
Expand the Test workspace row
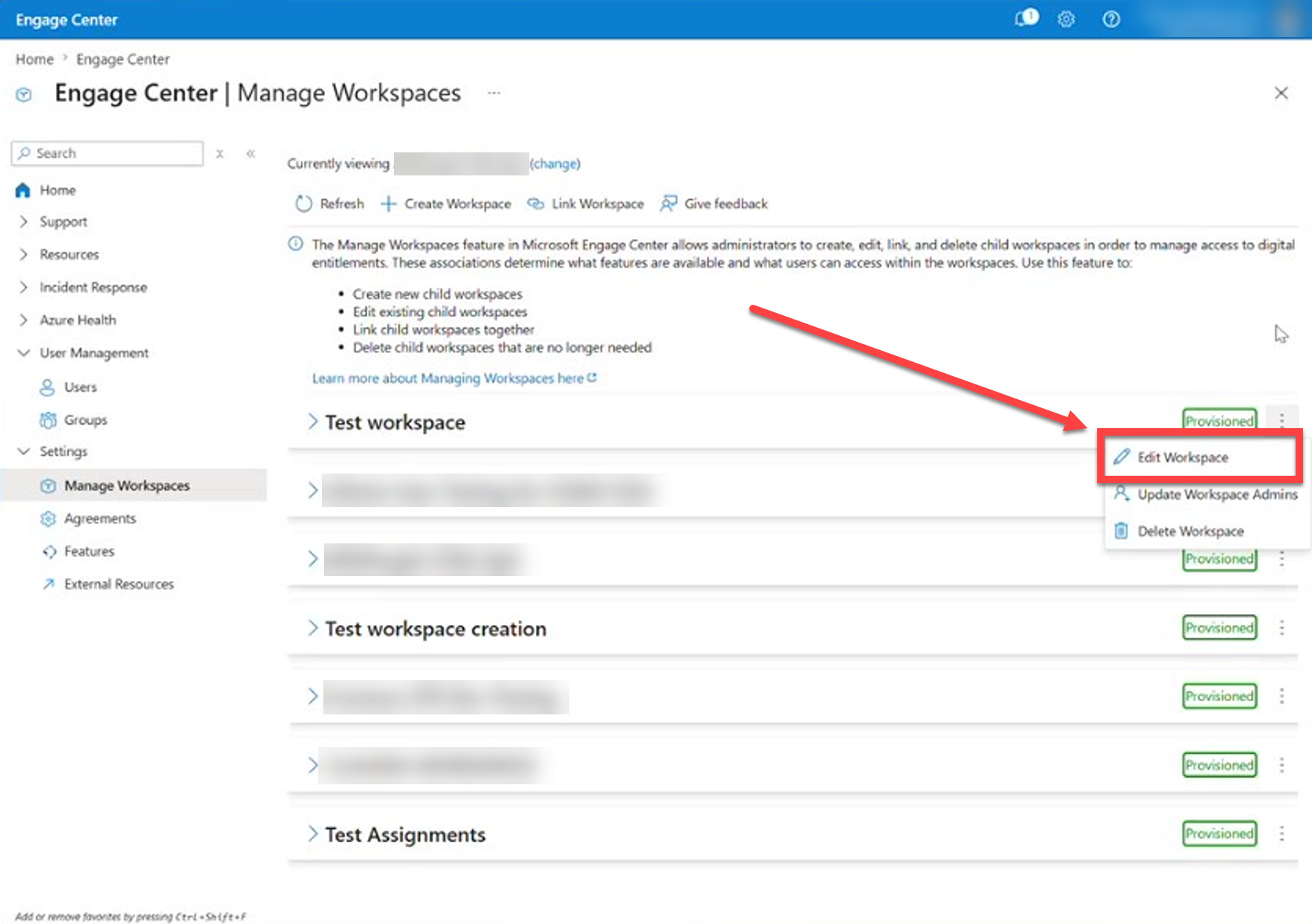pyautogui.click(x=313, y=421)
